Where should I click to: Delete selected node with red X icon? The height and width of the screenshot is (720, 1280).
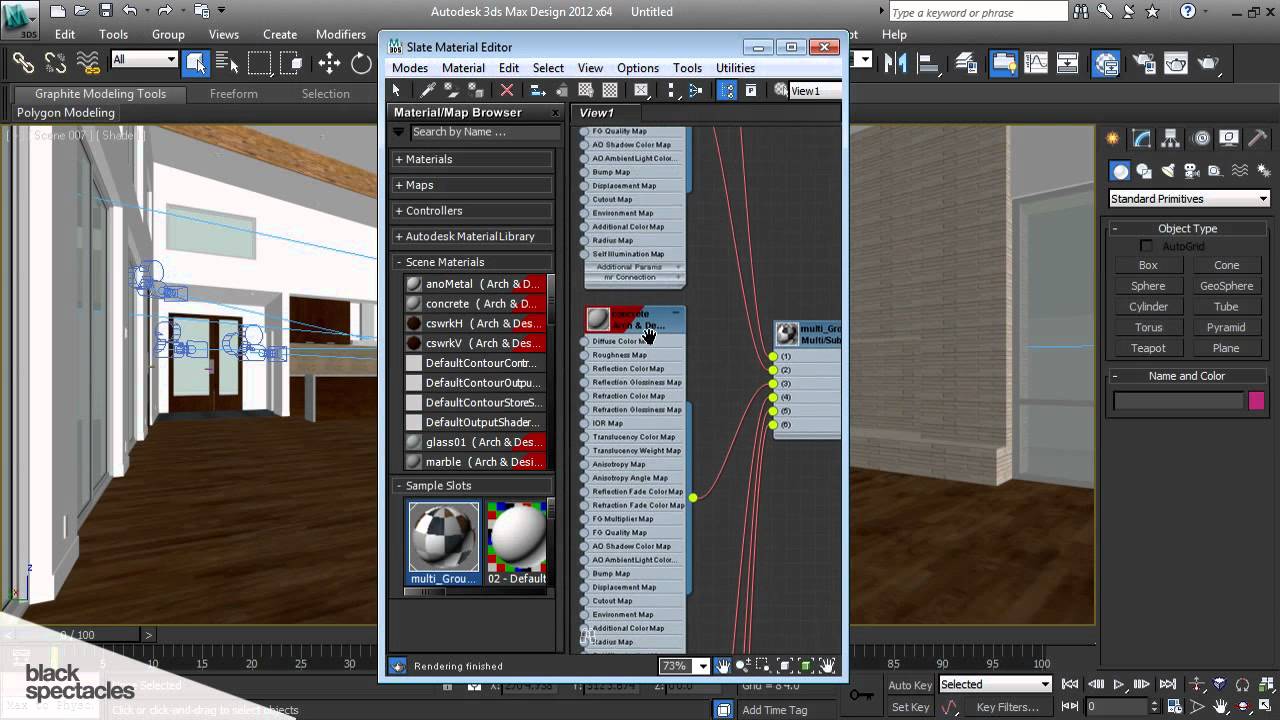click(507, 90)
